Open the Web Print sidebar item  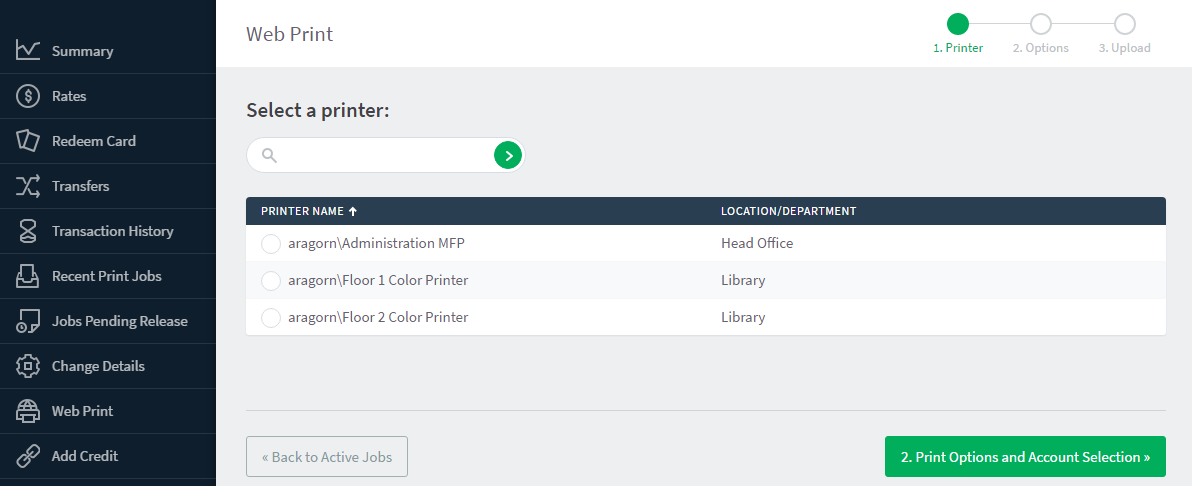point(82,411)
